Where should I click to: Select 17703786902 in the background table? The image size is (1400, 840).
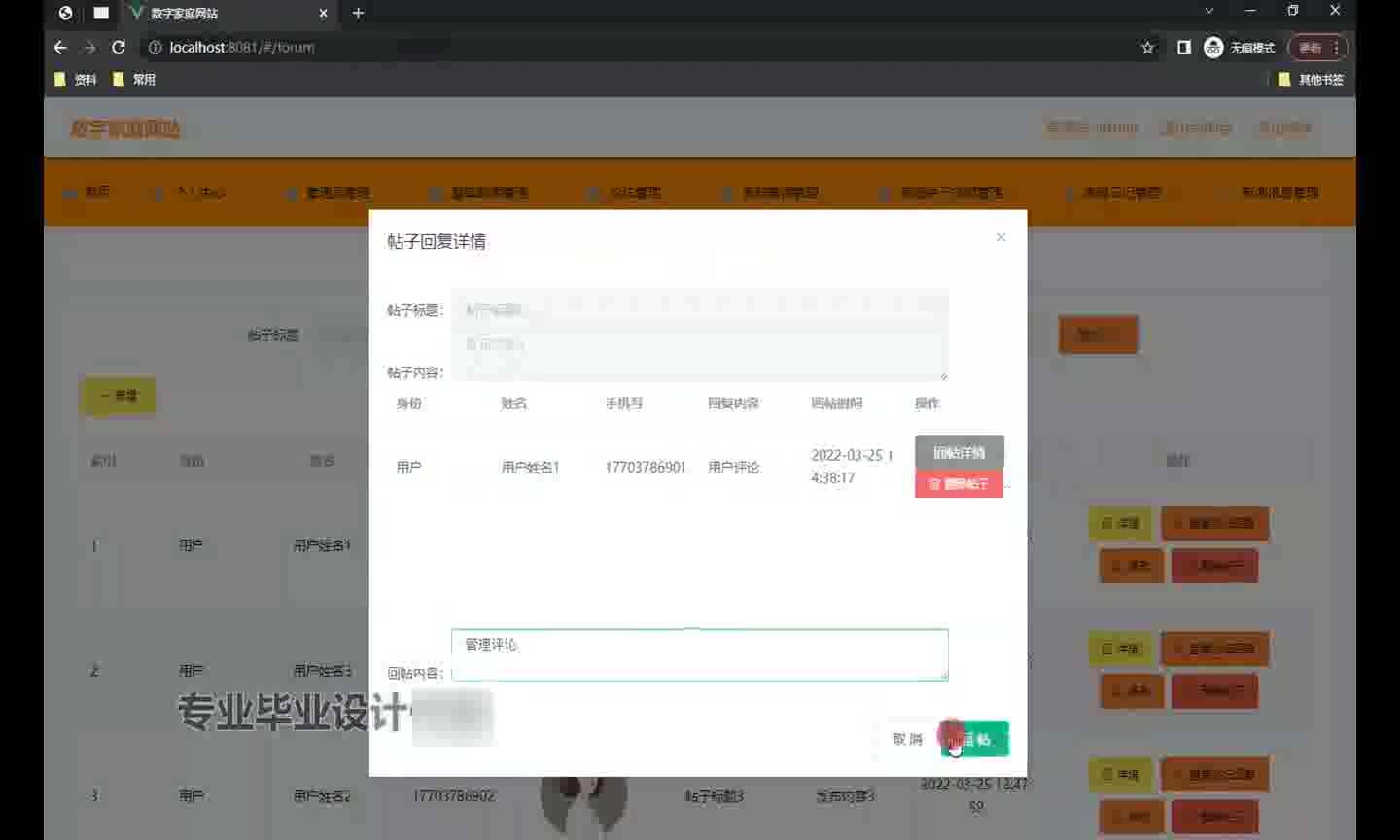tap(453, 796)
